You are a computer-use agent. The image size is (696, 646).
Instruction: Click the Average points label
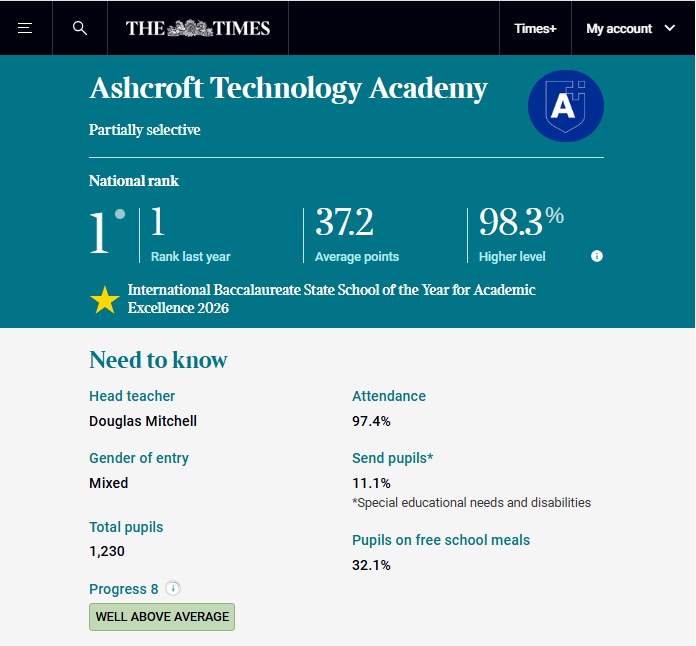click(x=357, y=257)
